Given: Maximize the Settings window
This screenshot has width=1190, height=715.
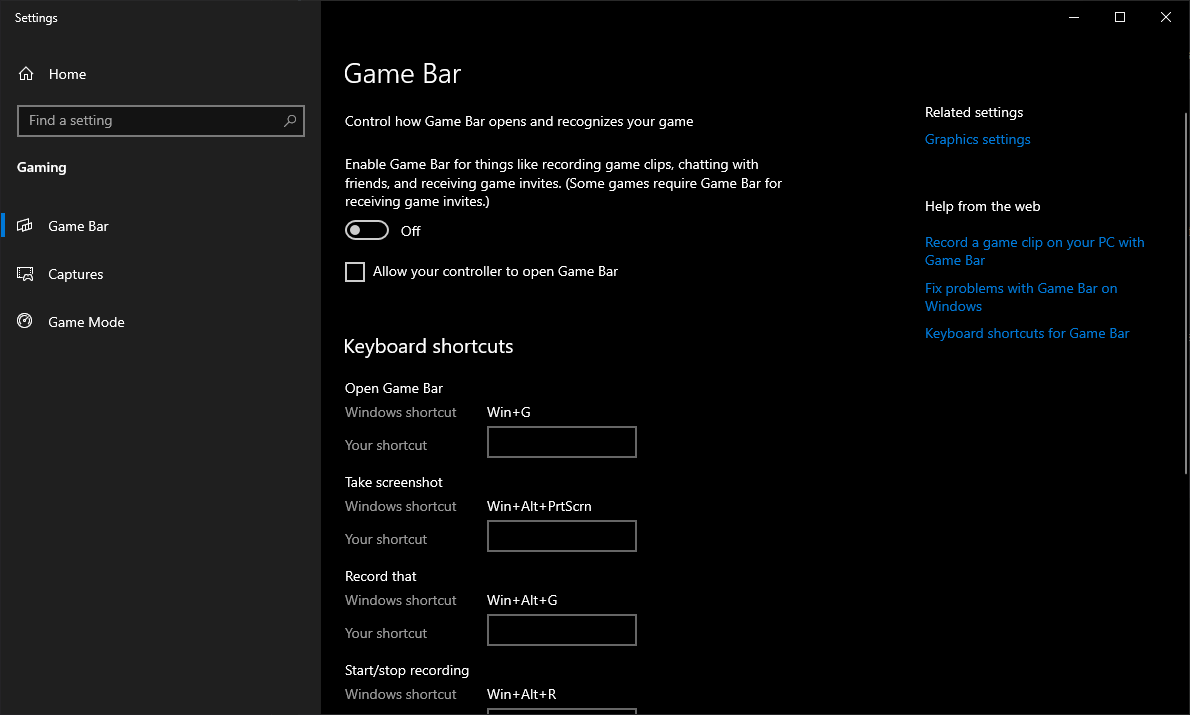Looking at the screenshot, I should coord(1119,17).
